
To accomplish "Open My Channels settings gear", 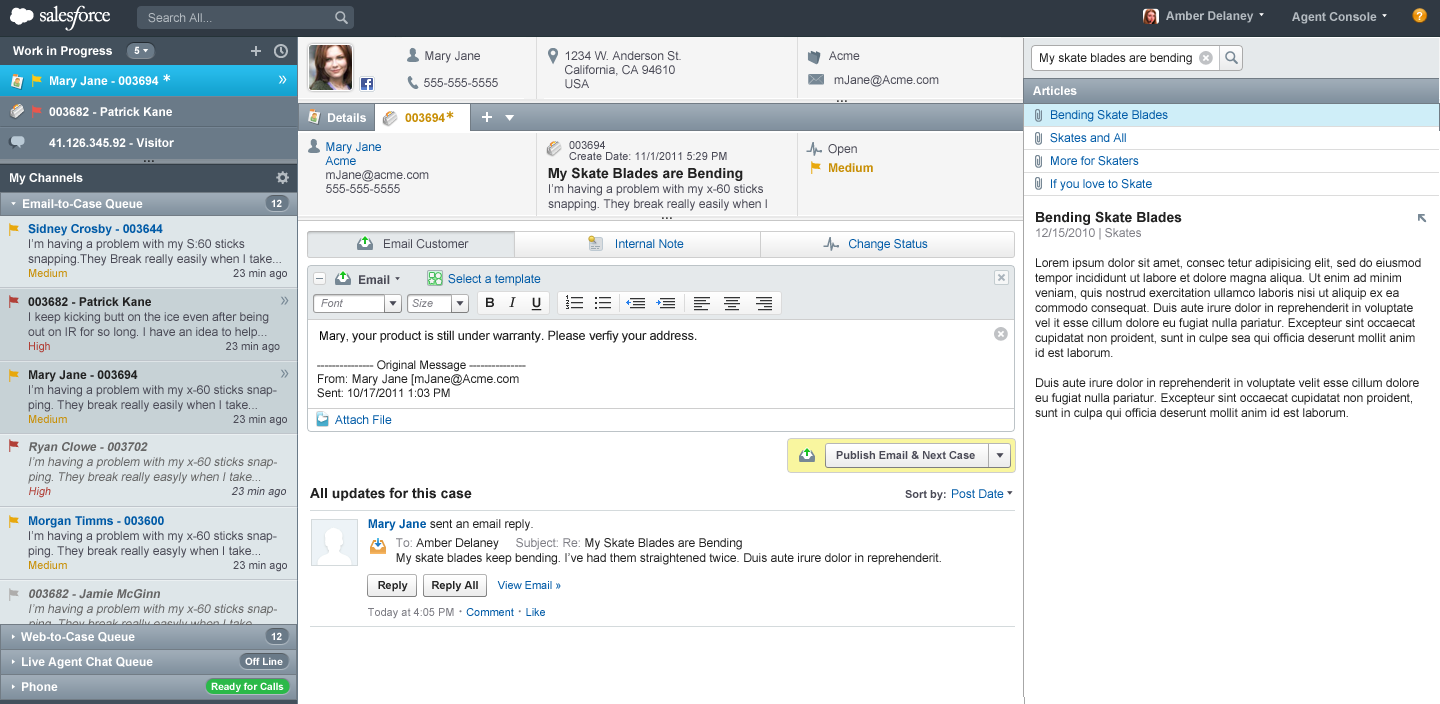I will (x=282, y=178).
